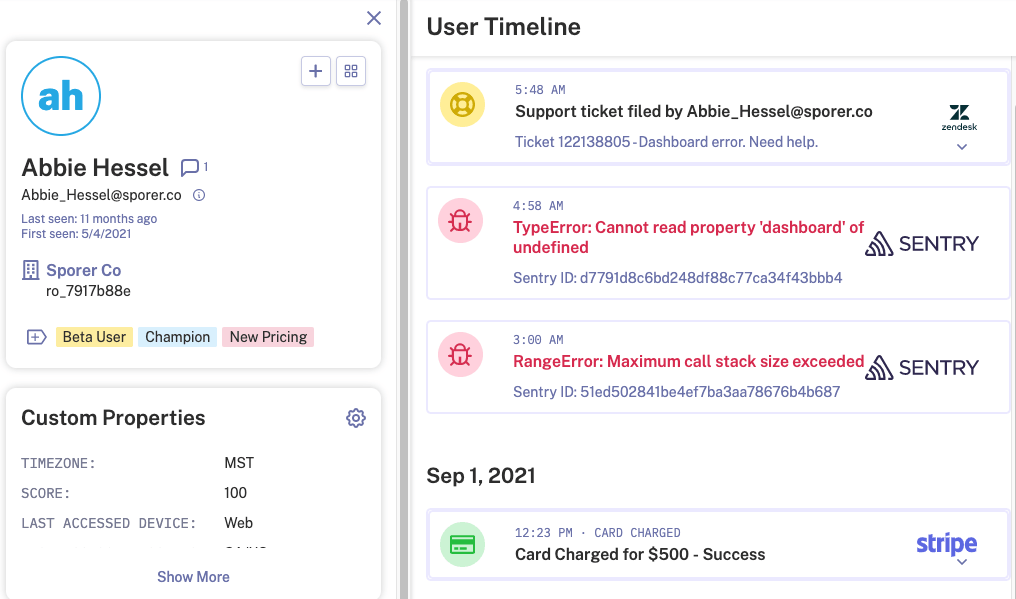Open Custom Properties settings gear
Image resolution: width=1016 pixels, height=599 pixels.
(356, 418)
